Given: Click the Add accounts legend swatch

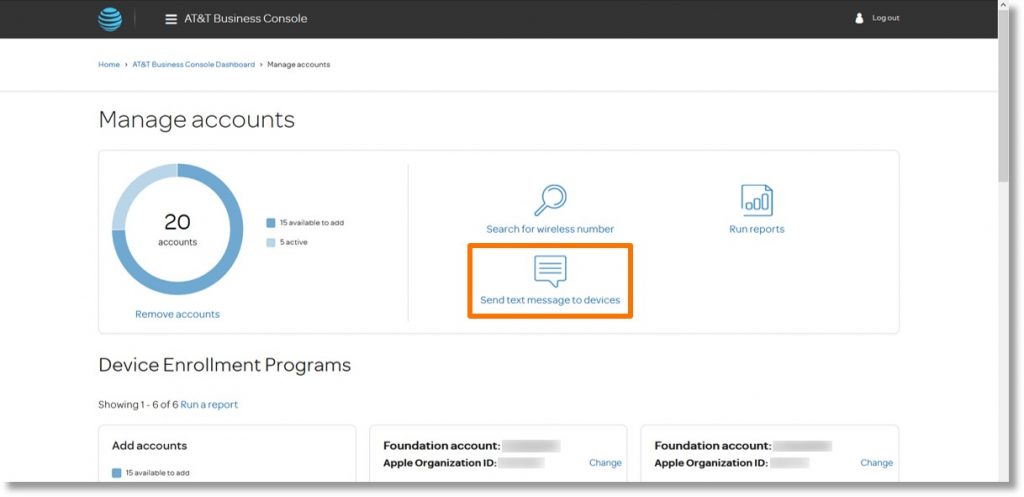Looking at the screenshot, I should 116,473.
